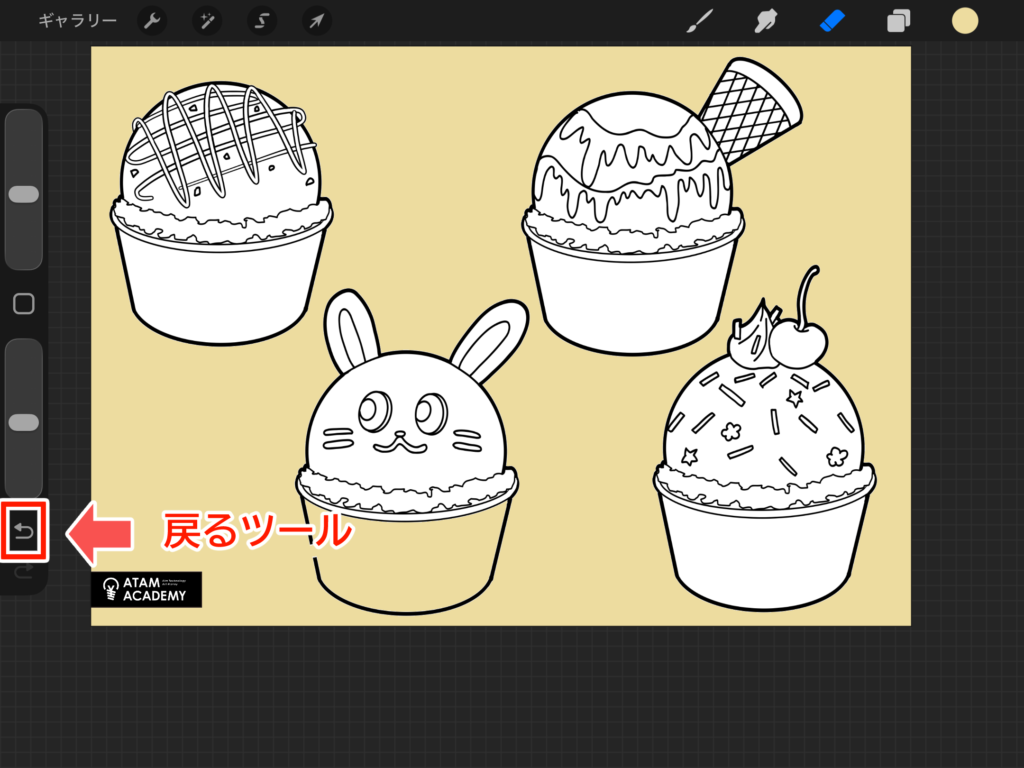Open the Actions wrench menu
Image resolution: width=1024 pixels, height=768 pixels.
[152, 21]
